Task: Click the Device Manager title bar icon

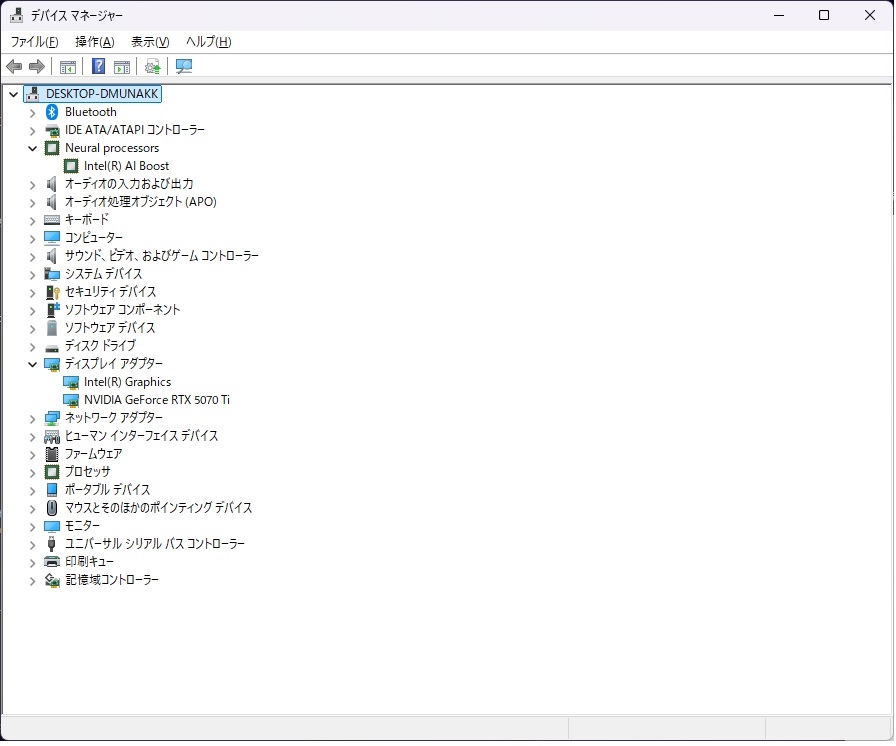Action: 16,15
